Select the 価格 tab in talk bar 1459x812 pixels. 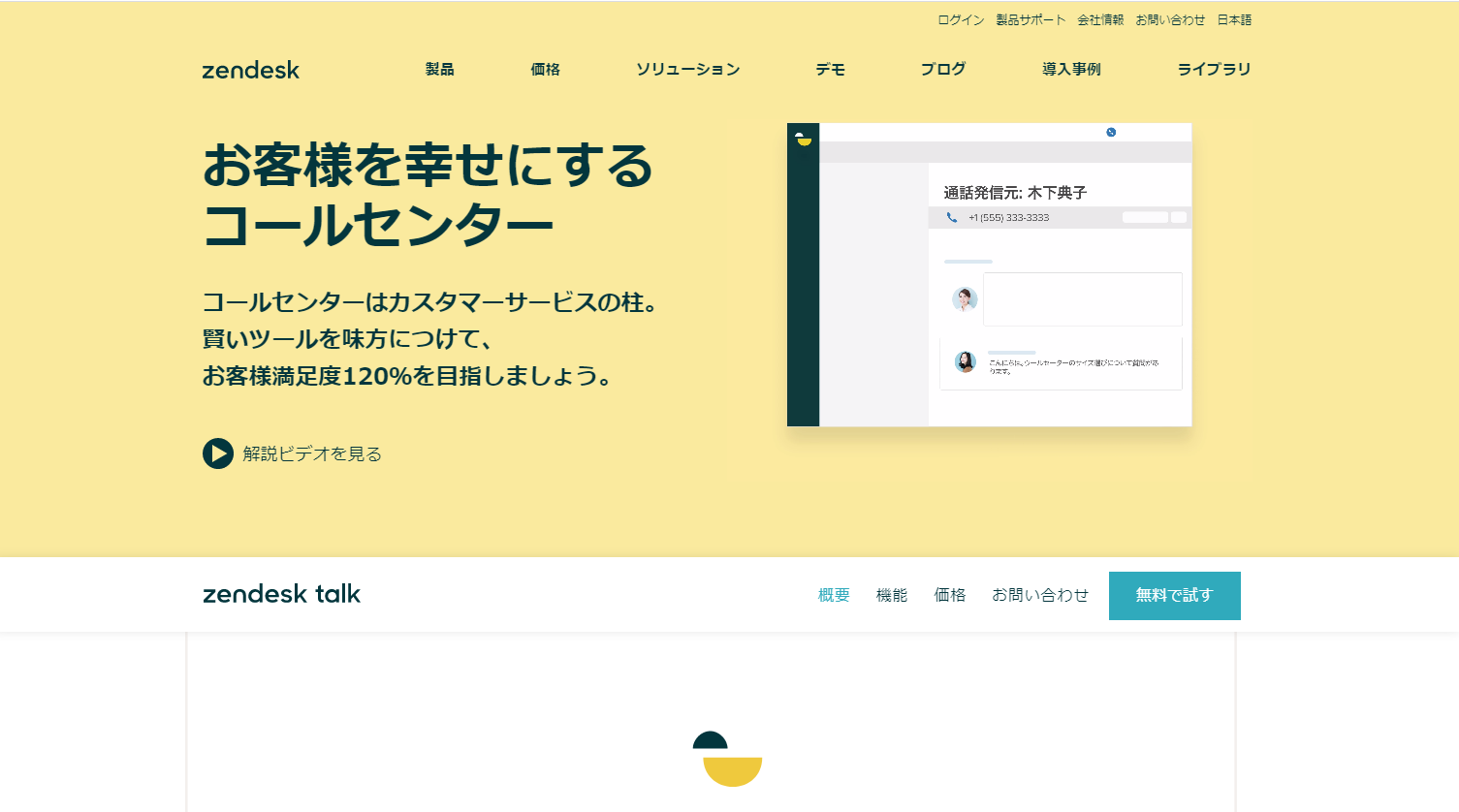point(950,595)
